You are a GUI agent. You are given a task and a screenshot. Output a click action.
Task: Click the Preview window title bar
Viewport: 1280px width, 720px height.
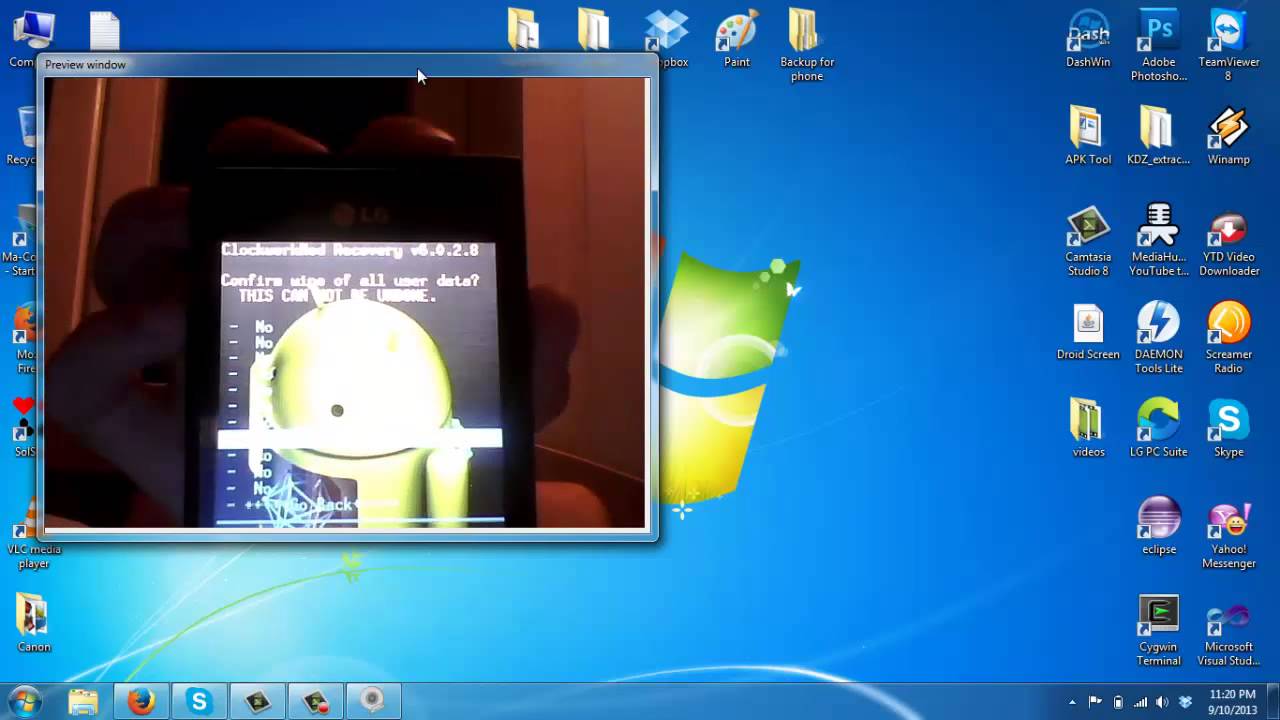348,64
